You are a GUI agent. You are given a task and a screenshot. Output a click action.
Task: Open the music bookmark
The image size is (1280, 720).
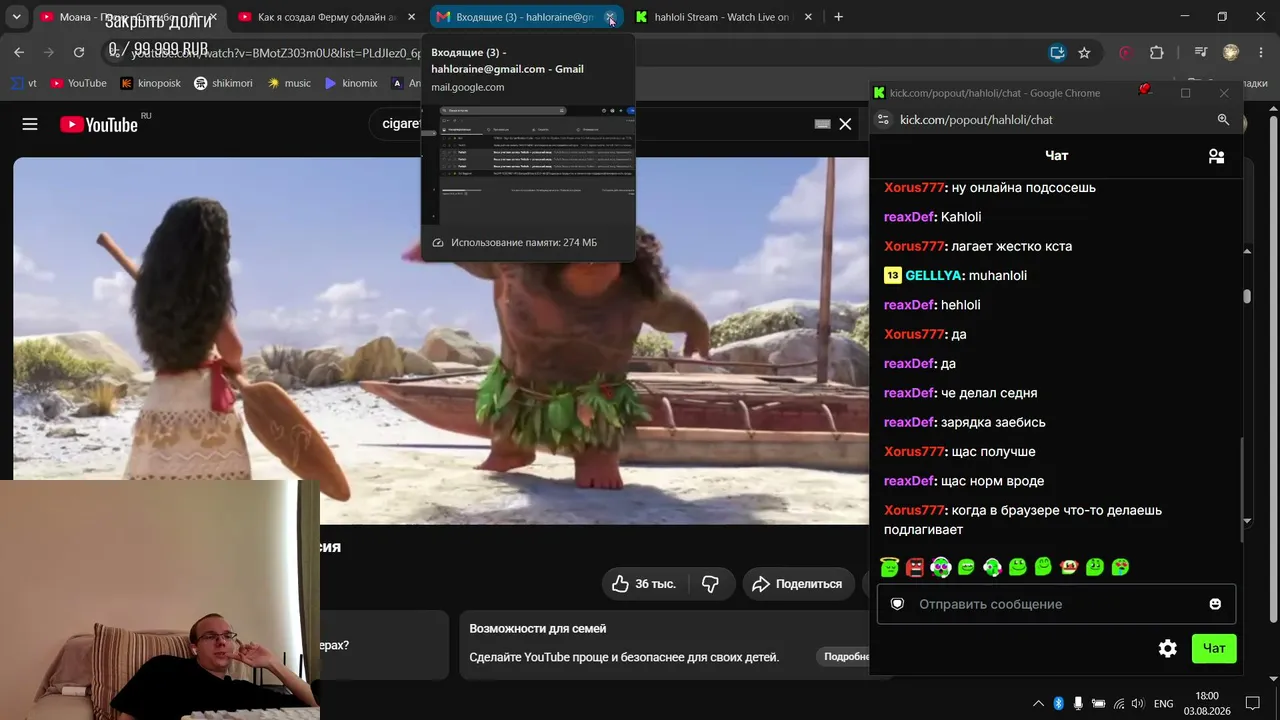pos(289,83)
